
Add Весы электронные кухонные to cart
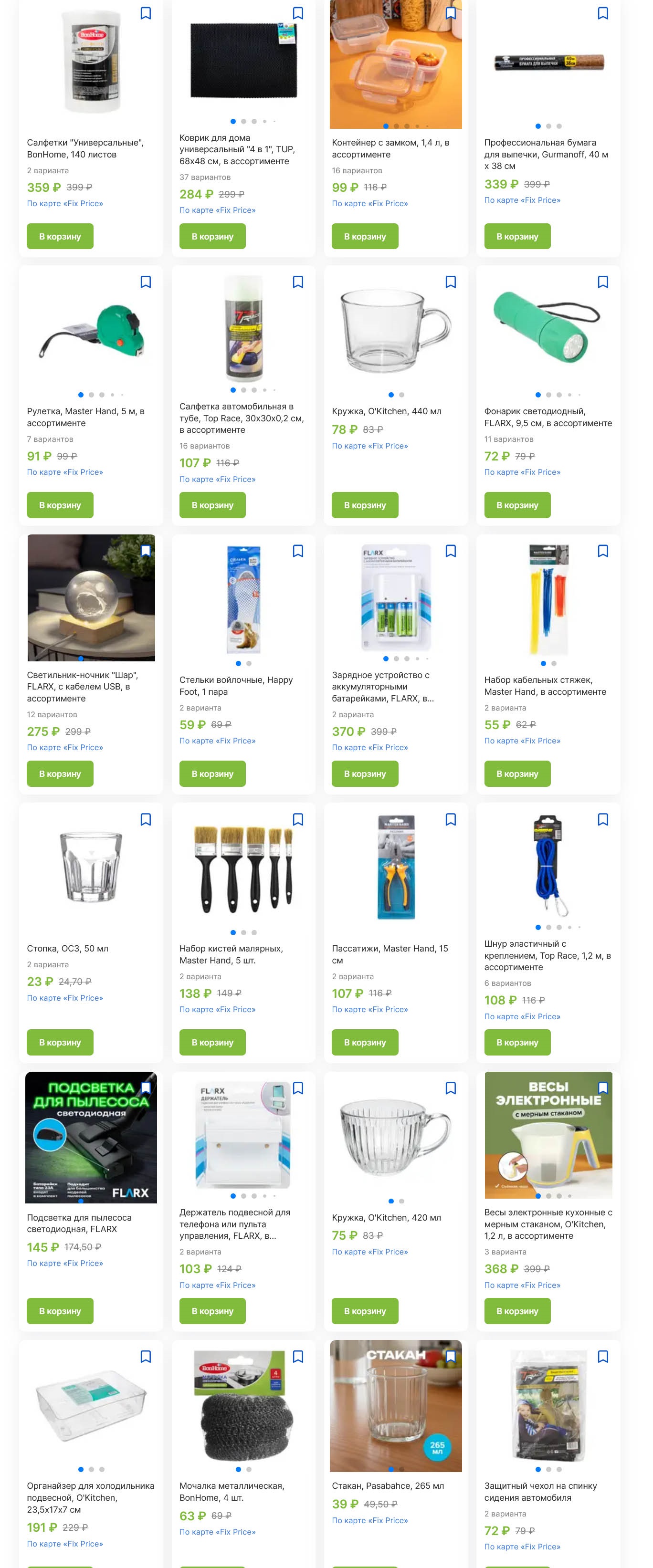[x=517, y=1310]
